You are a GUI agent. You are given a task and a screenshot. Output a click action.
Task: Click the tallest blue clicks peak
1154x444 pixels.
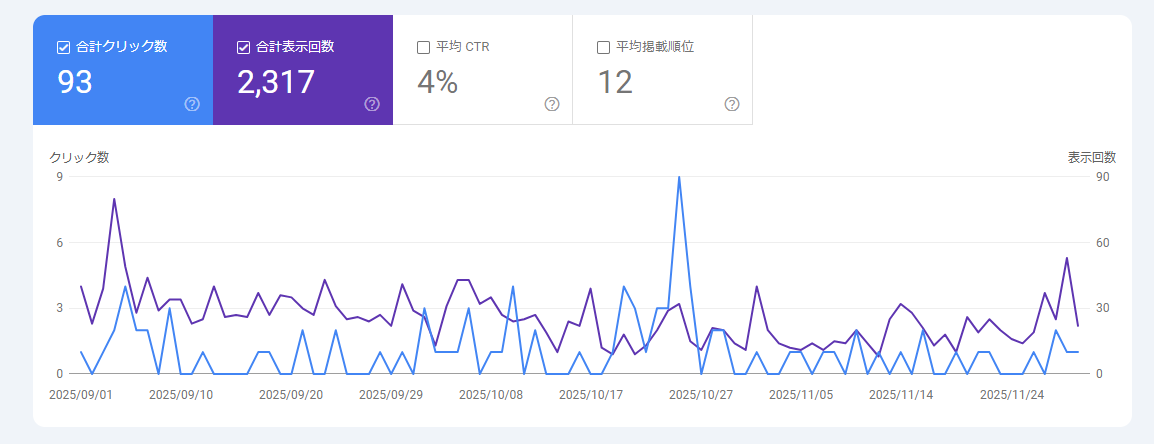tap(679, 178)
